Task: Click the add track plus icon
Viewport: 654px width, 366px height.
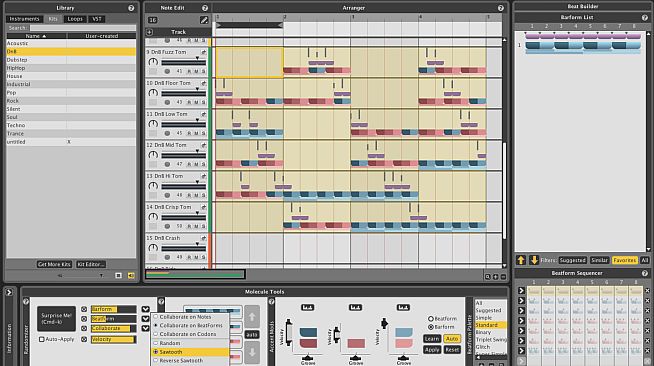Action: pyautogui.click(x=150, y=32)
